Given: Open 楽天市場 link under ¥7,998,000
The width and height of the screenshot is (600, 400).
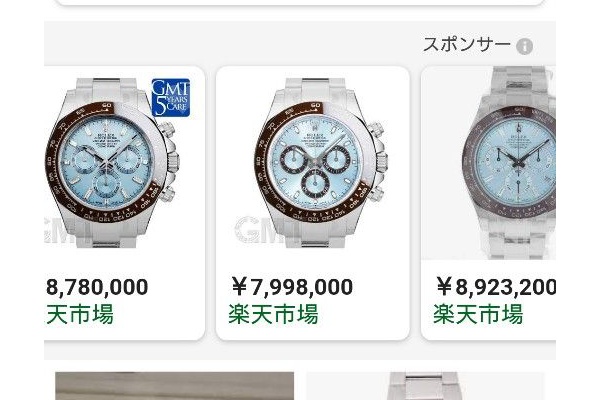Looking at the screenshot, I should pos(273,314).
